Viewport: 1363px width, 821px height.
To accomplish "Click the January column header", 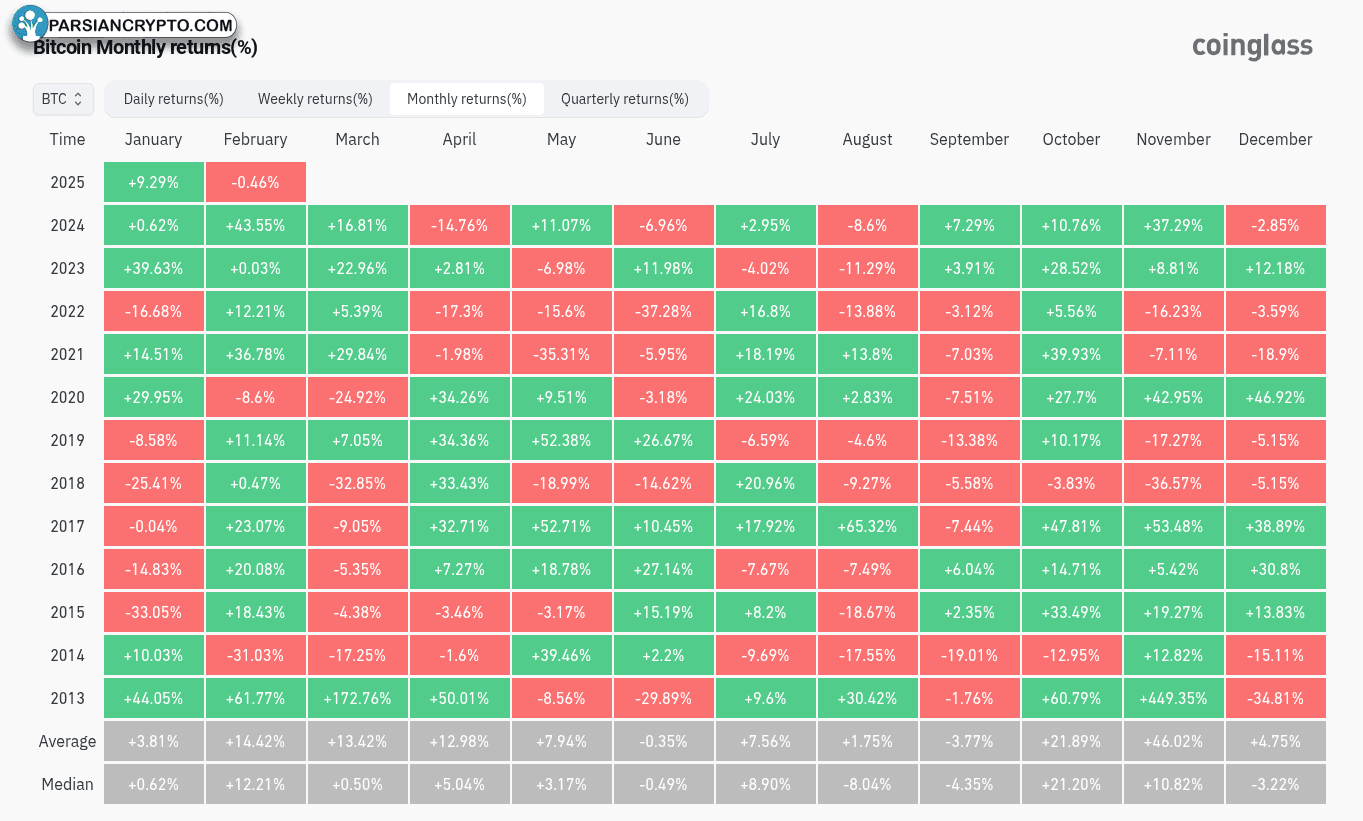I will point(153,139).
